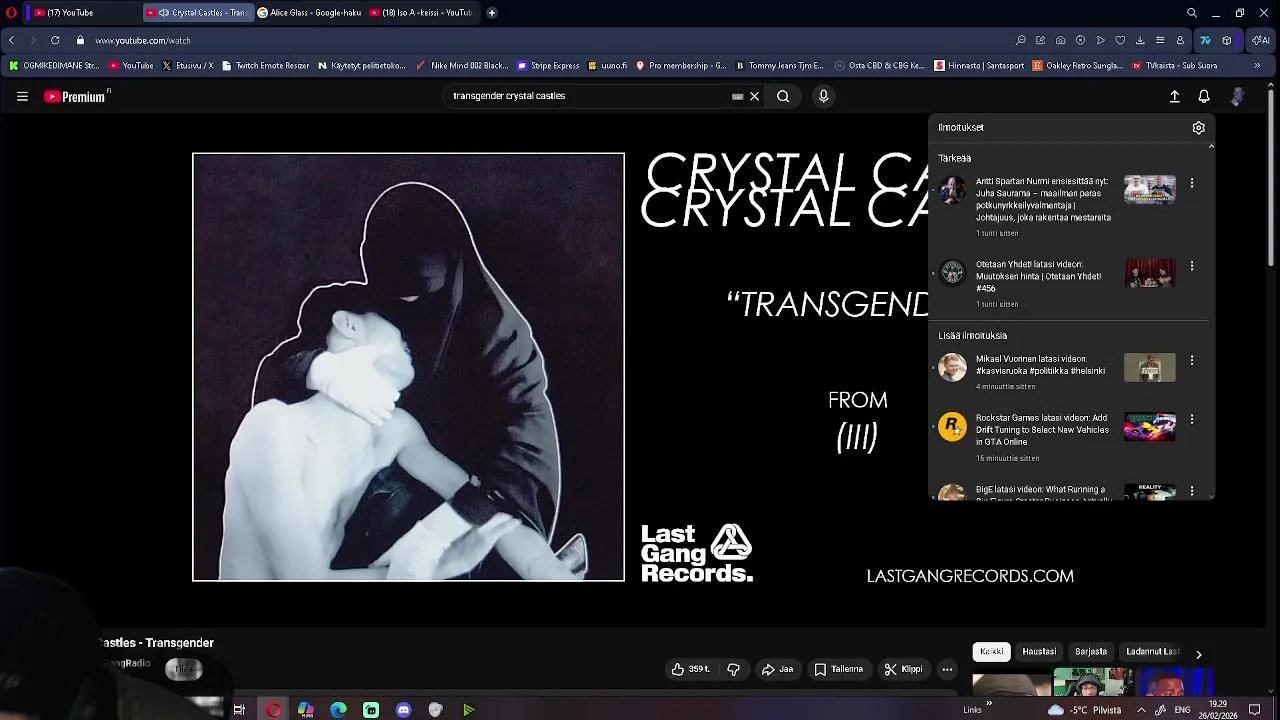Open the Opera GX taskbar icon
1280x720 pixels.
point(273,710)
